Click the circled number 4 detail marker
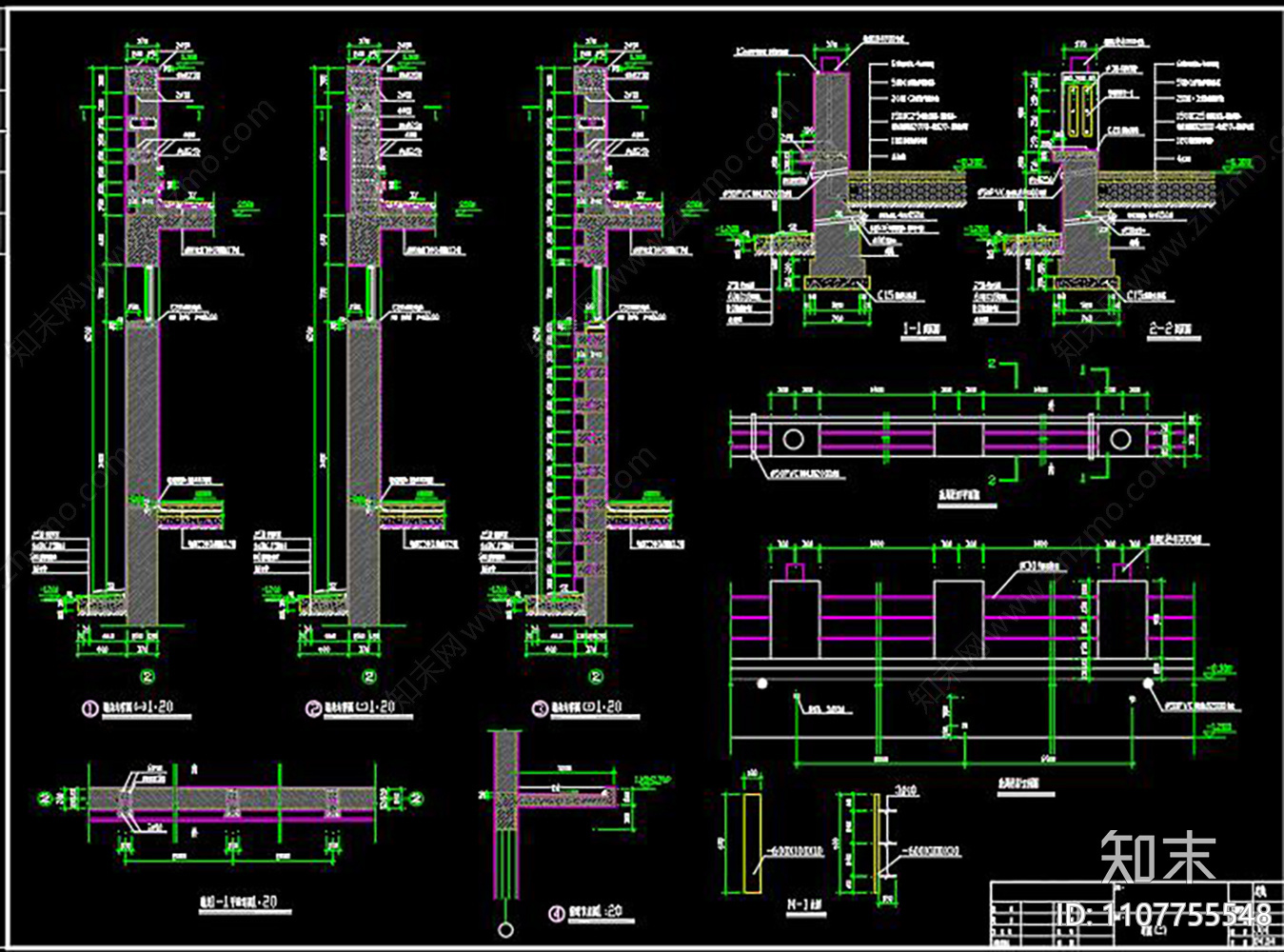The width and height of the screenshot is (1284, 952). coord(557,913)
